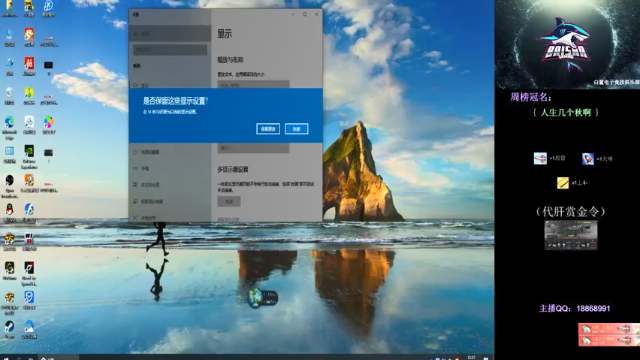Screen dimensions: 640x360
Task: Launch the WeGame desktop shortcut
Action: coord(9,268)
